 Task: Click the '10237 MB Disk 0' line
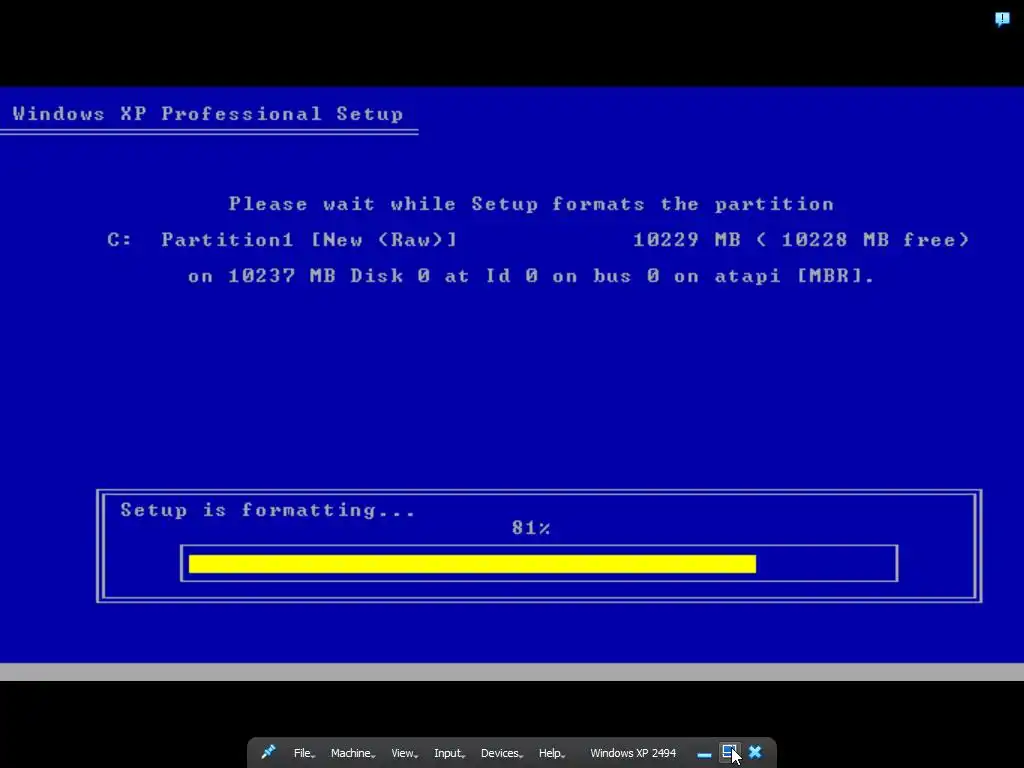click(531, 276)
